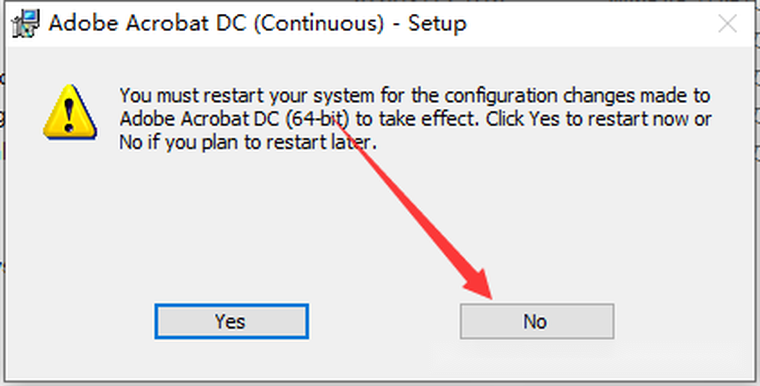Open the installer icon system menu

point(26,23)
